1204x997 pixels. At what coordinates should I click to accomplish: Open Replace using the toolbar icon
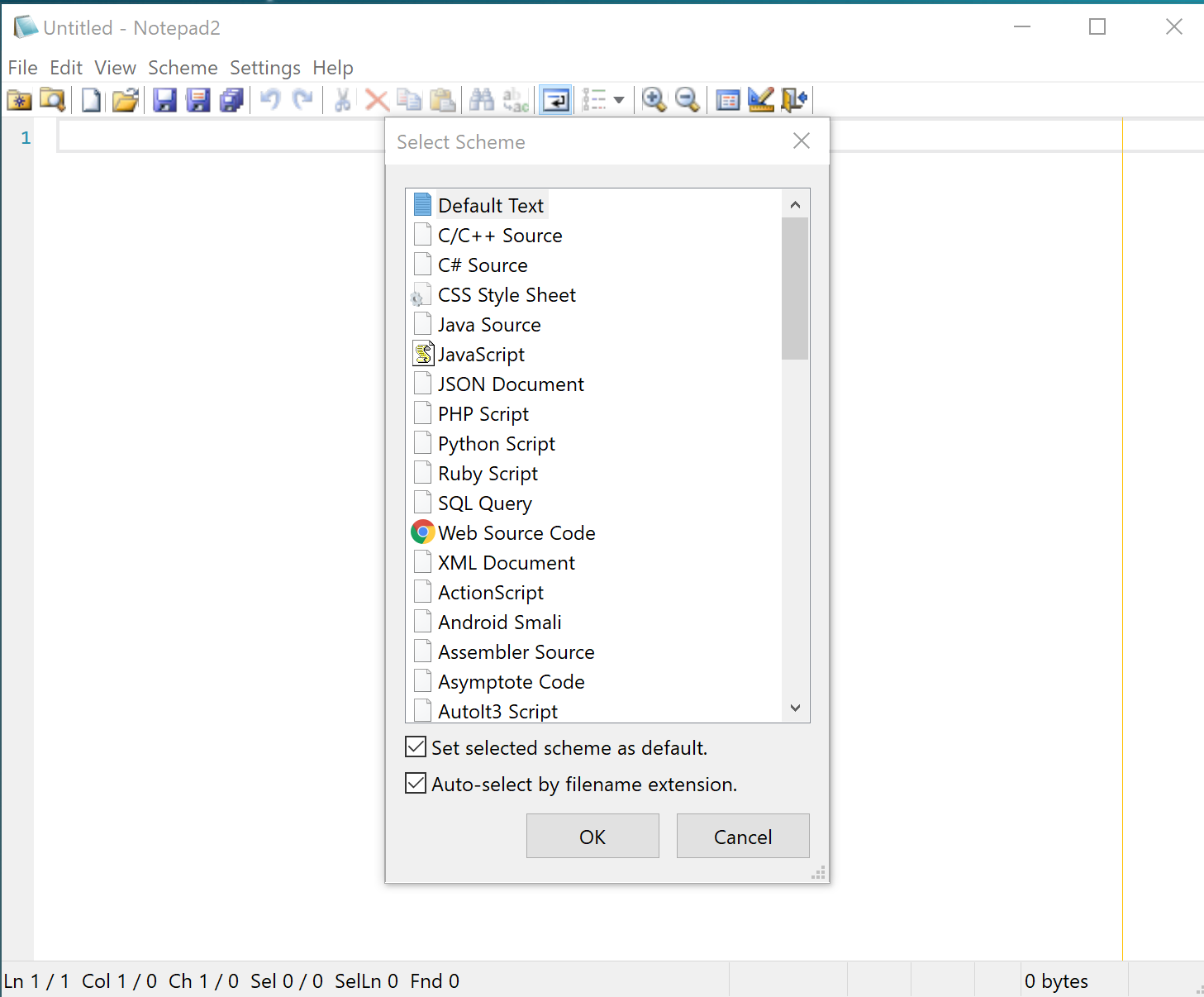[515, 99]
